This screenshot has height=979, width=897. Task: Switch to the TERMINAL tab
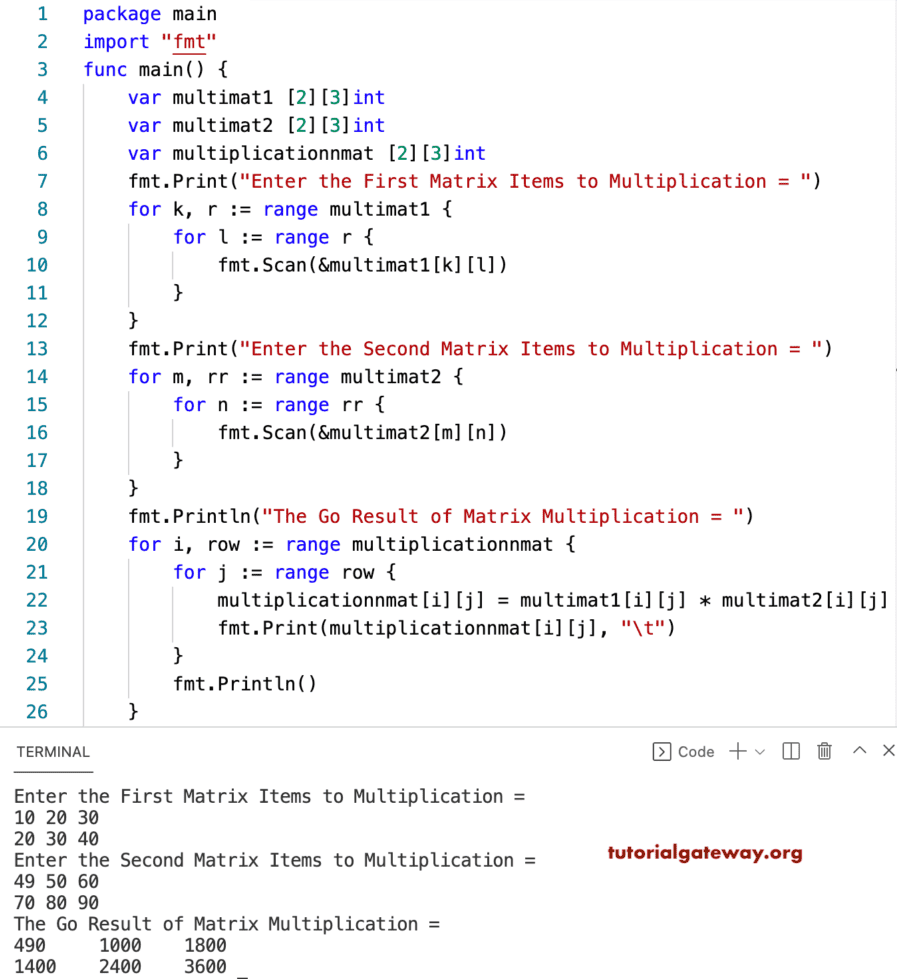pyautogui.click(x=52, y=751)
